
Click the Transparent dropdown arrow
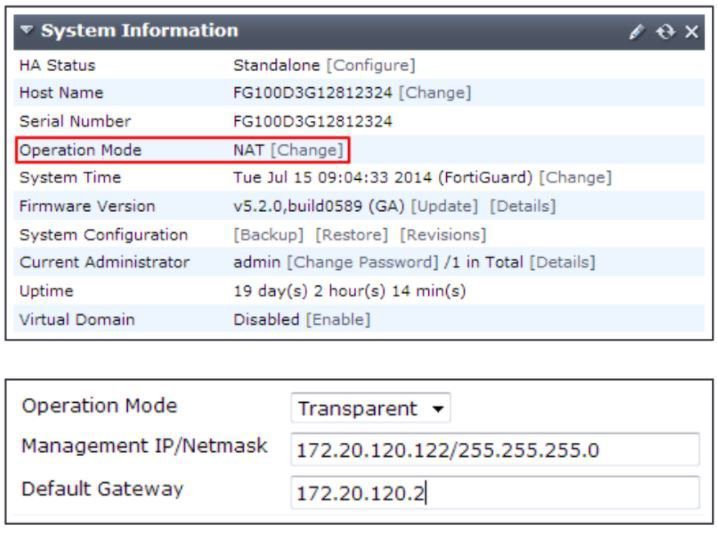click(x=438, y=409)
